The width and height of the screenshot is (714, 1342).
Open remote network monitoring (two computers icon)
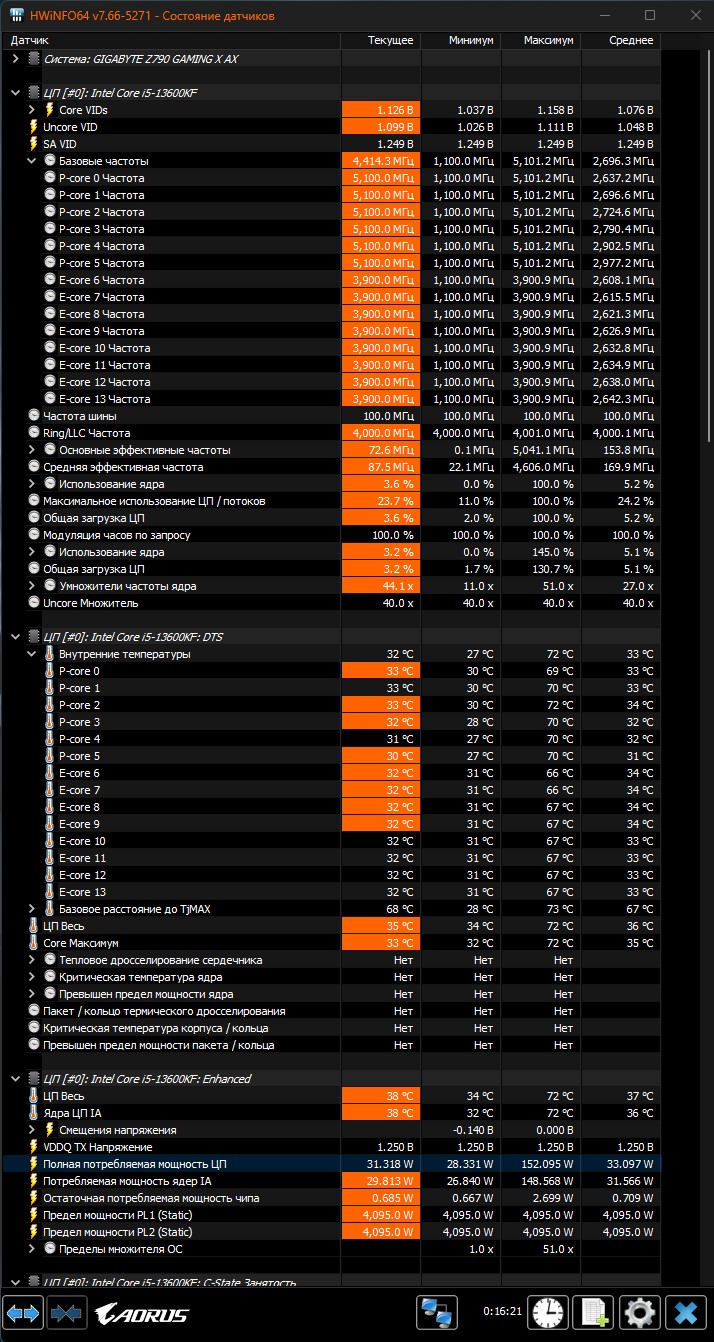tap(437, 1312)
